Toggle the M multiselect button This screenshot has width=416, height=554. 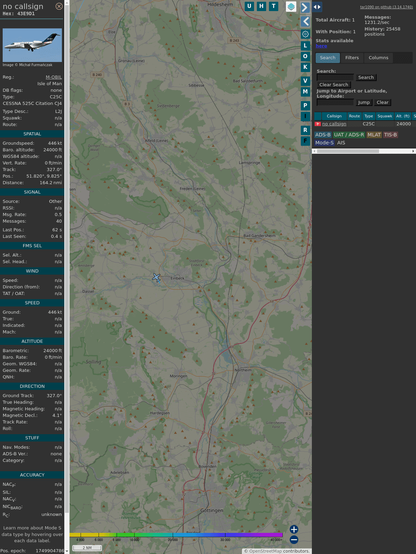pyautogui.click(x=305, y=92)
